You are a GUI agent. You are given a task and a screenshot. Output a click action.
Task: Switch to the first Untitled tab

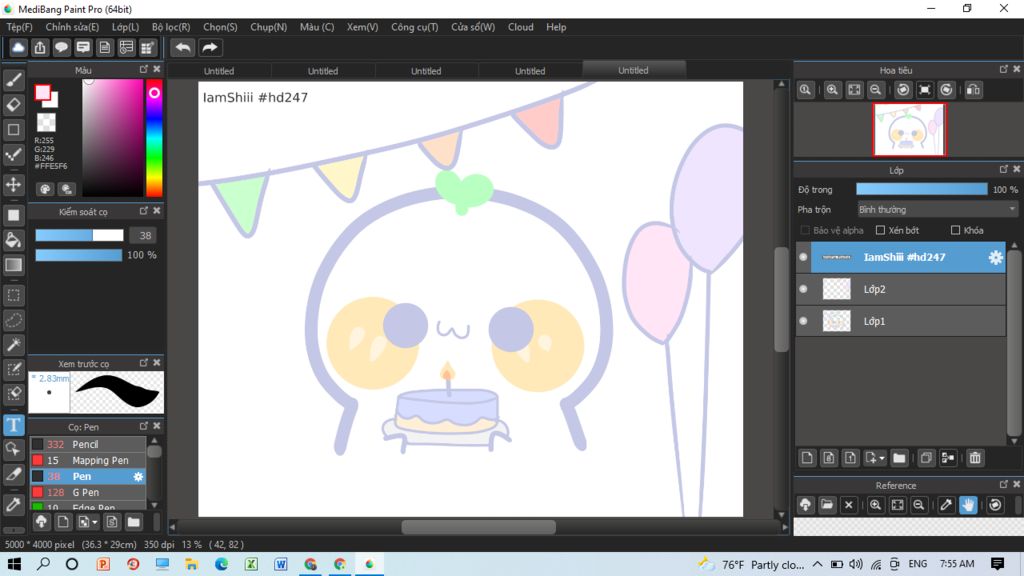[x=219, y=71]
